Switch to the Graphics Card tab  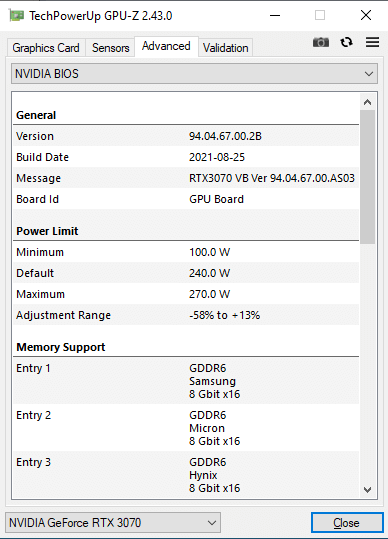(x=46, y=48)
